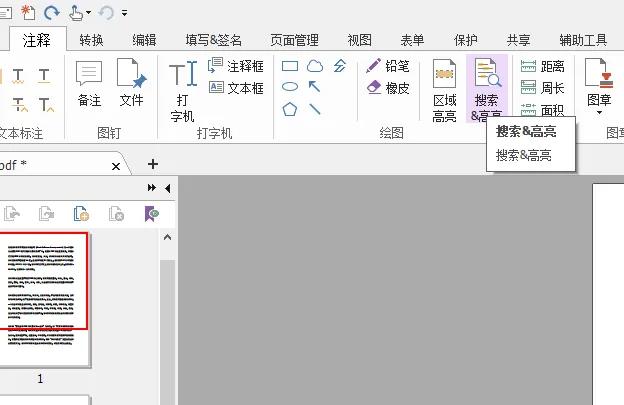
Task: Select the 区域高亮 area highlight tool
Action: (445, 90)
